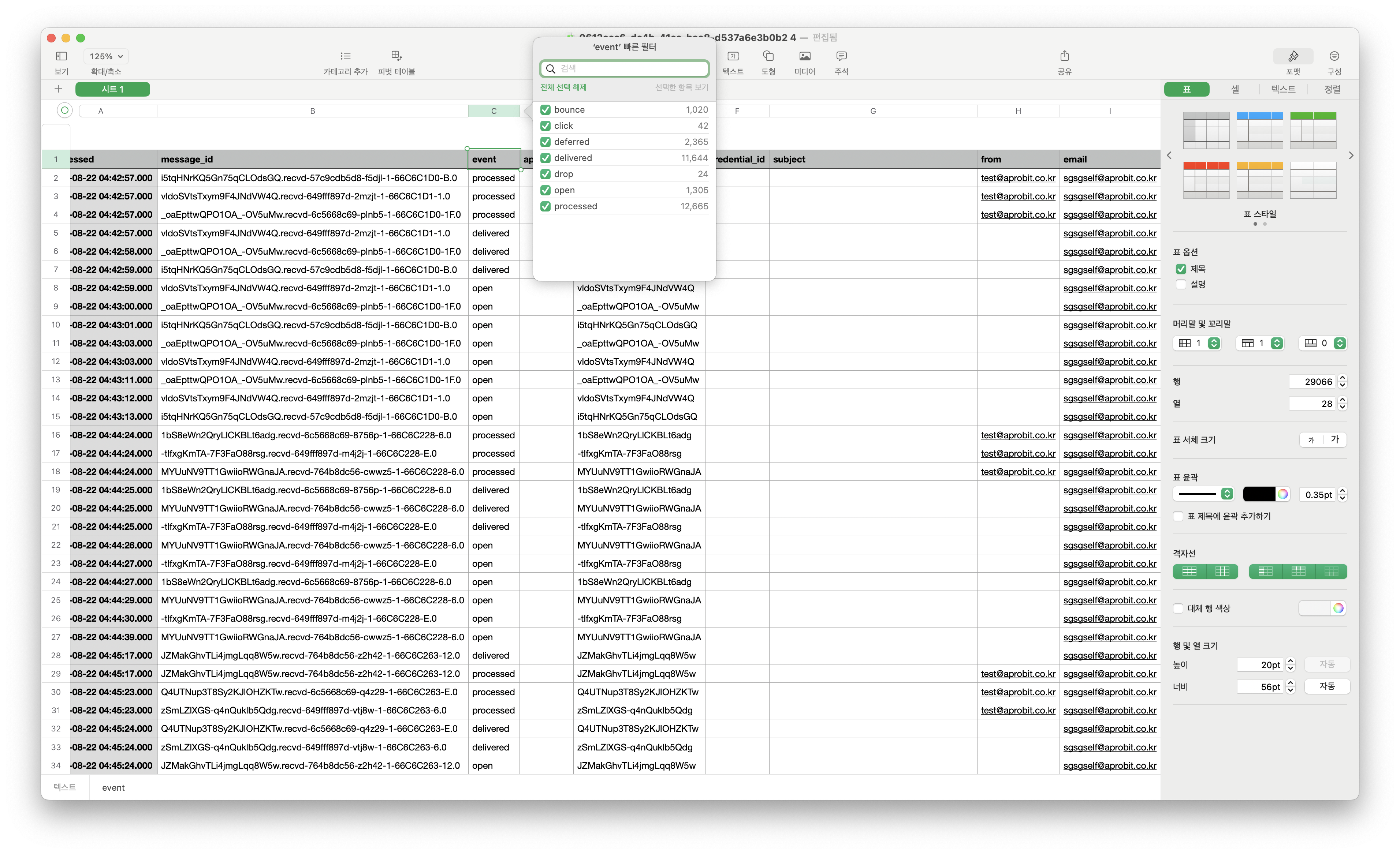
Task: Enable 대체 행 색상 checkbox
Action: (1179, 609)
